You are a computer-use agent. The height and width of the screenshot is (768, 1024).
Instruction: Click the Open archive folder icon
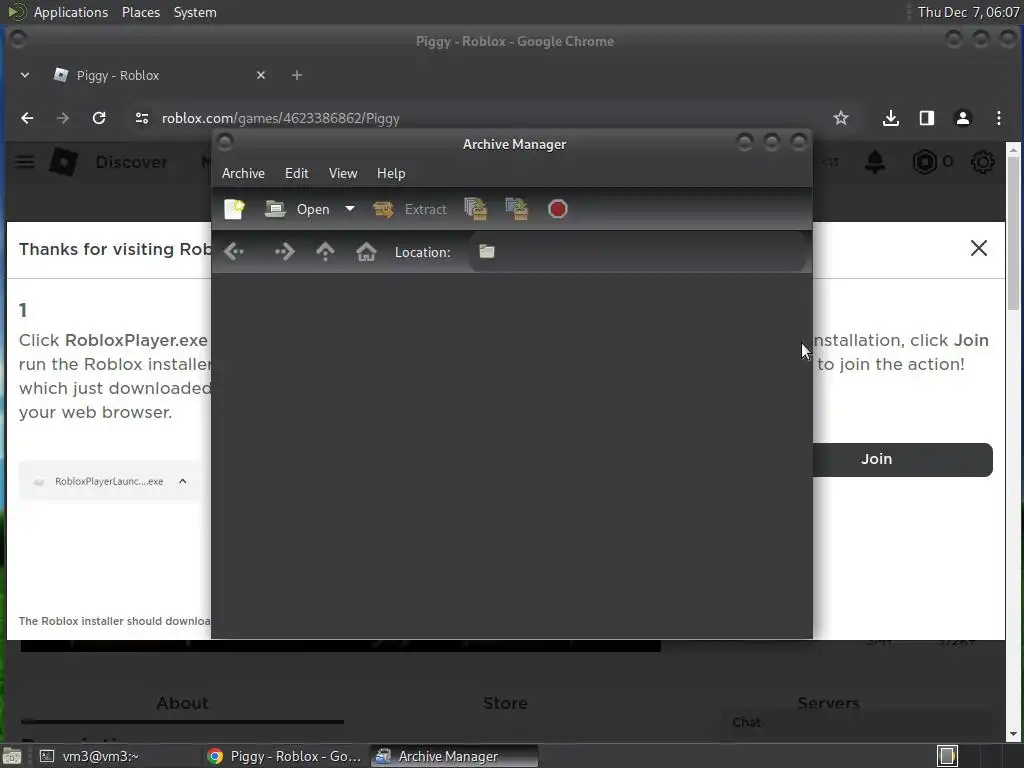[x=275, y=209]
